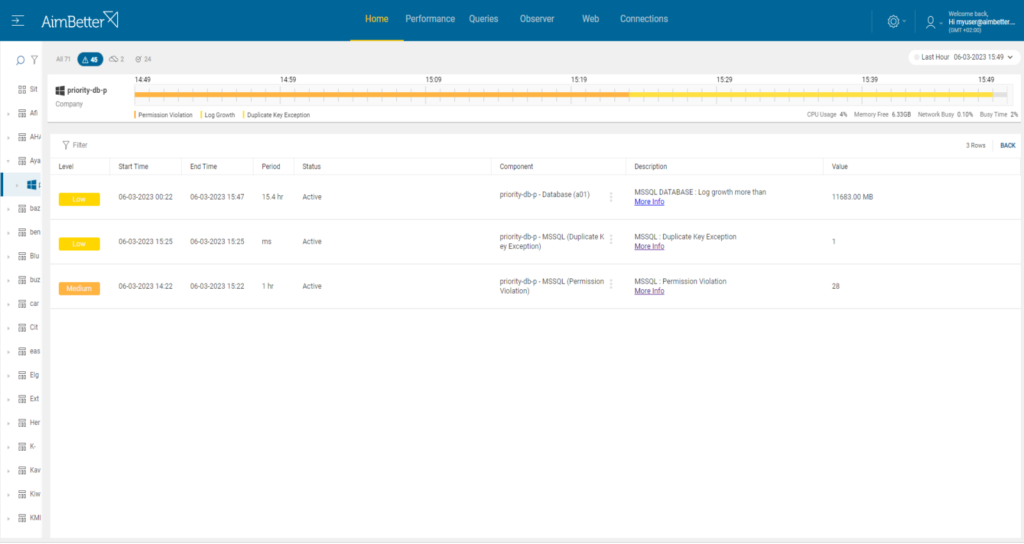
Task: Open the Observer tab
Action: [537, 19]
